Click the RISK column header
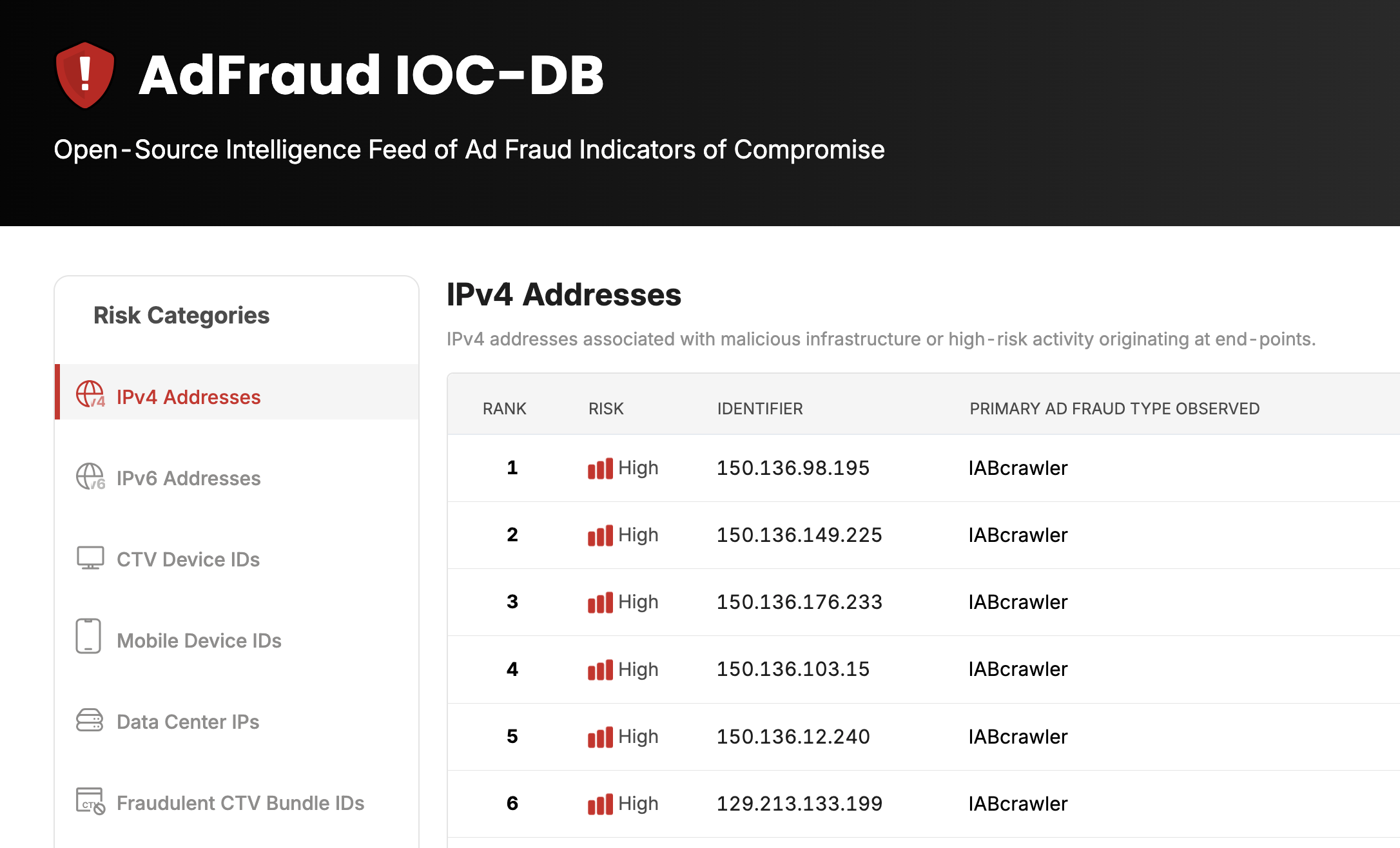Screen dimensions: 1400x848 coord(605,409)
